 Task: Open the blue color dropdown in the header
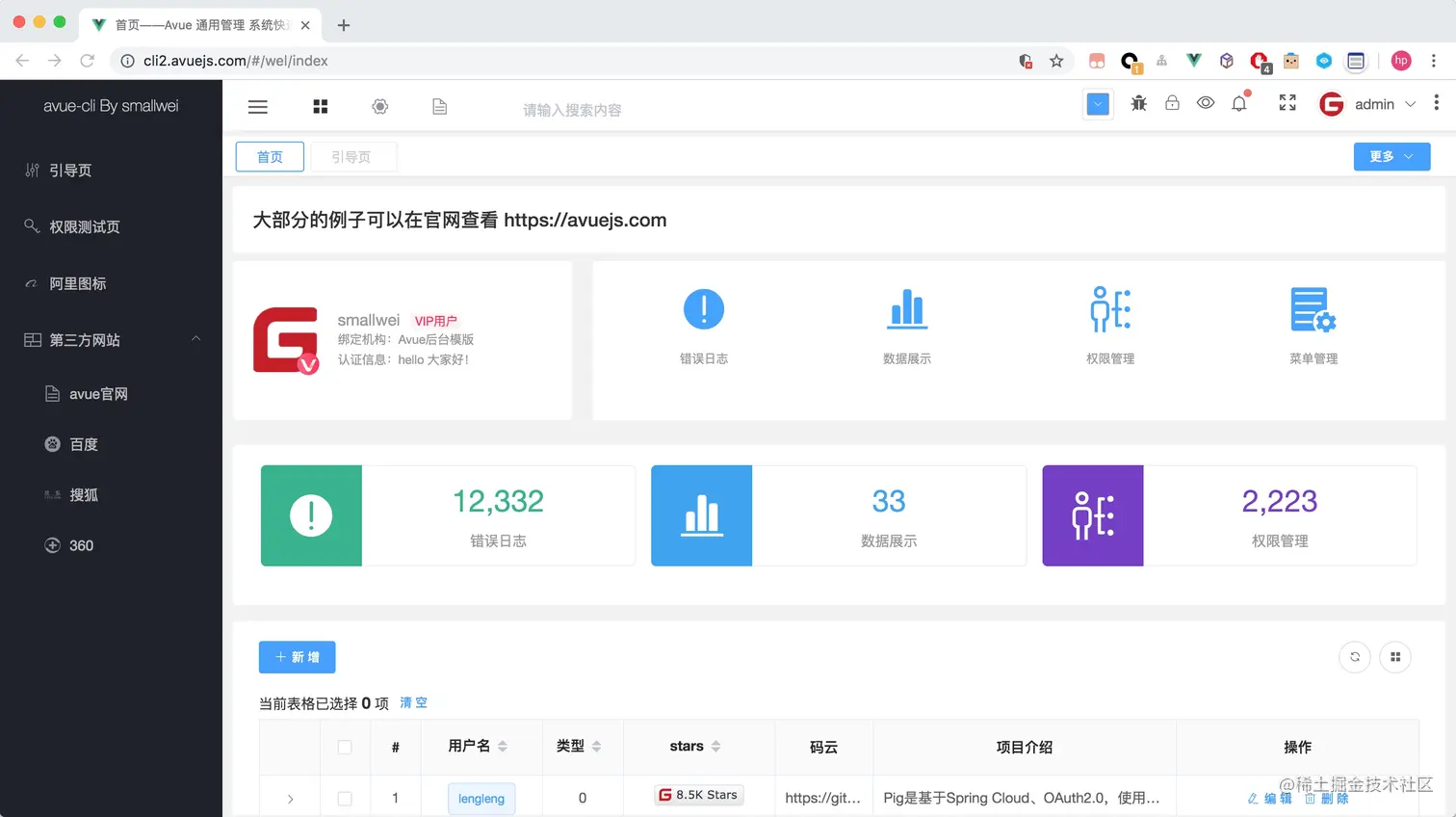[x=1098, y=104]
